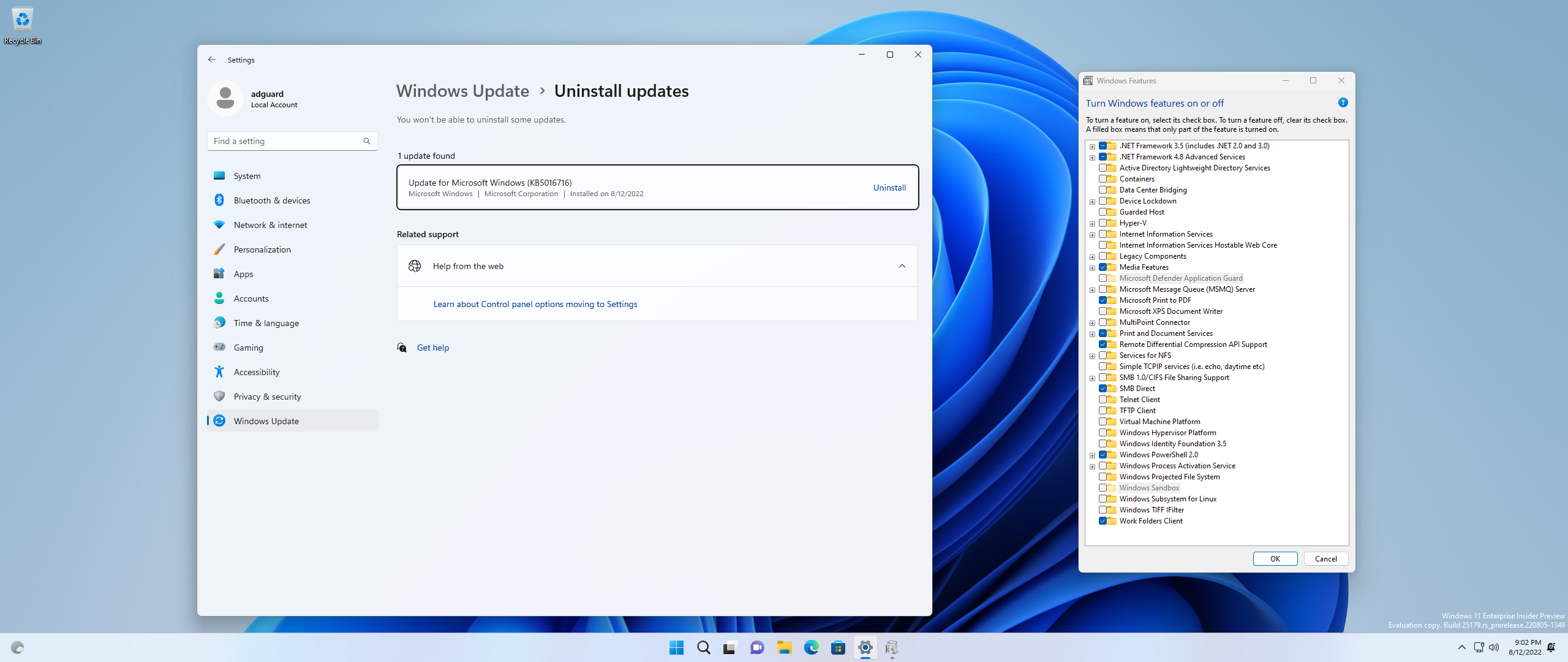Open the Recycle Bin desktop icon
Viewport: 1568px width, 662px height.
point(23,26)
